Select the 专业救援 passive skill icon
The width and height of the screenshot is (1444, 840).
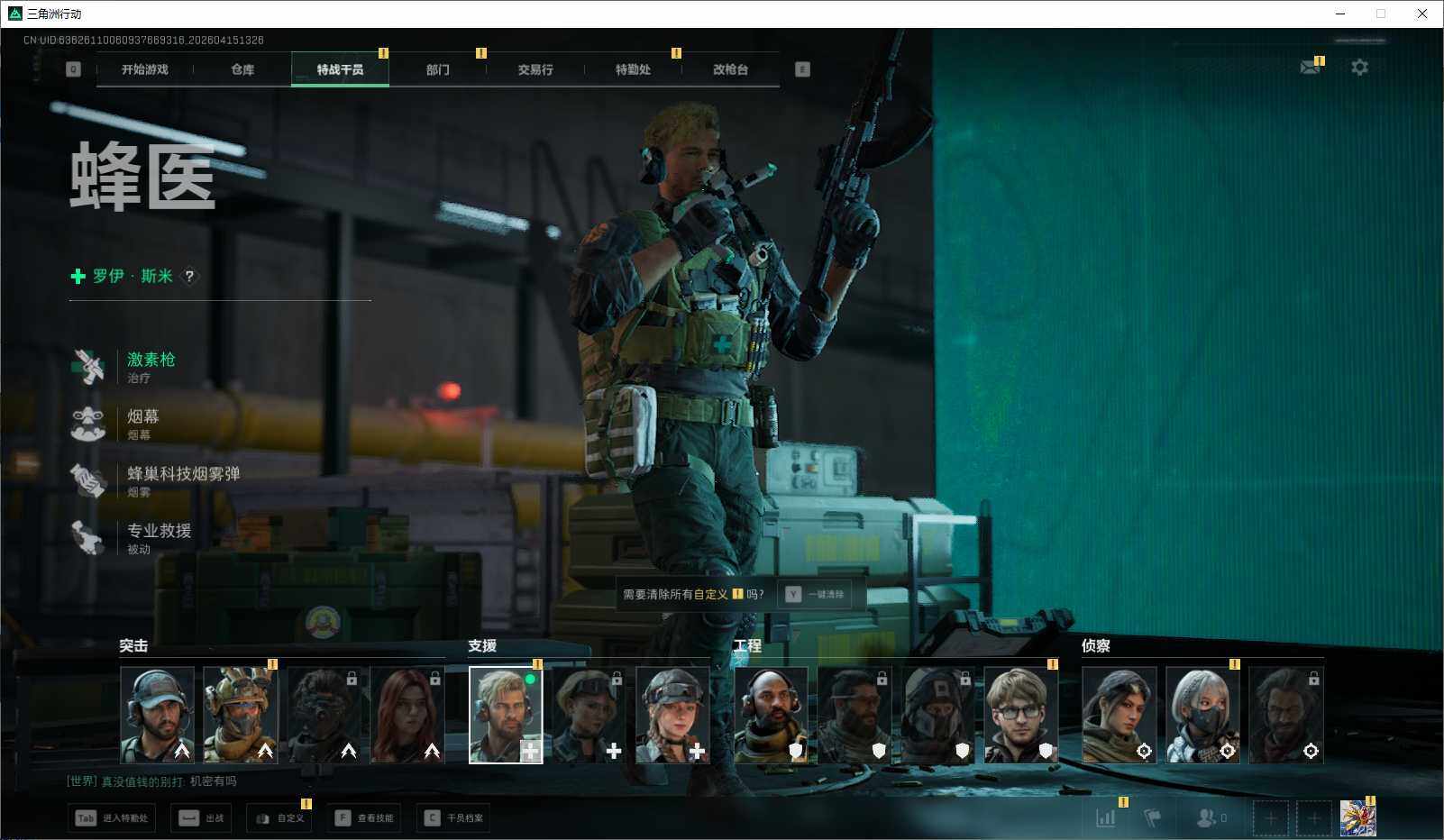click(x=88, y=537)
